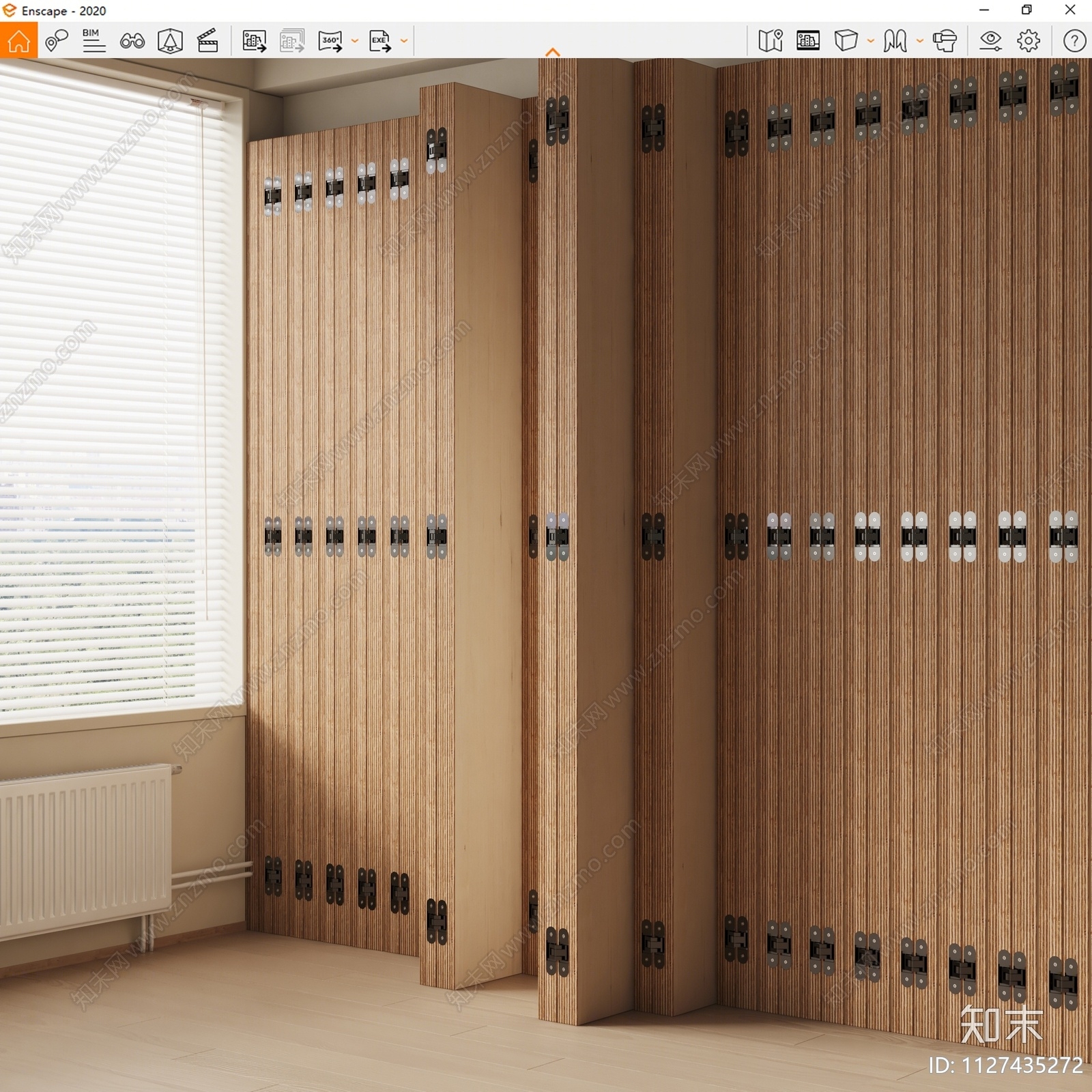The width and height of the screenshot is (1092, 1092).
Task: Toggle safe frame camera icon
Action: [x=170, y=41]
